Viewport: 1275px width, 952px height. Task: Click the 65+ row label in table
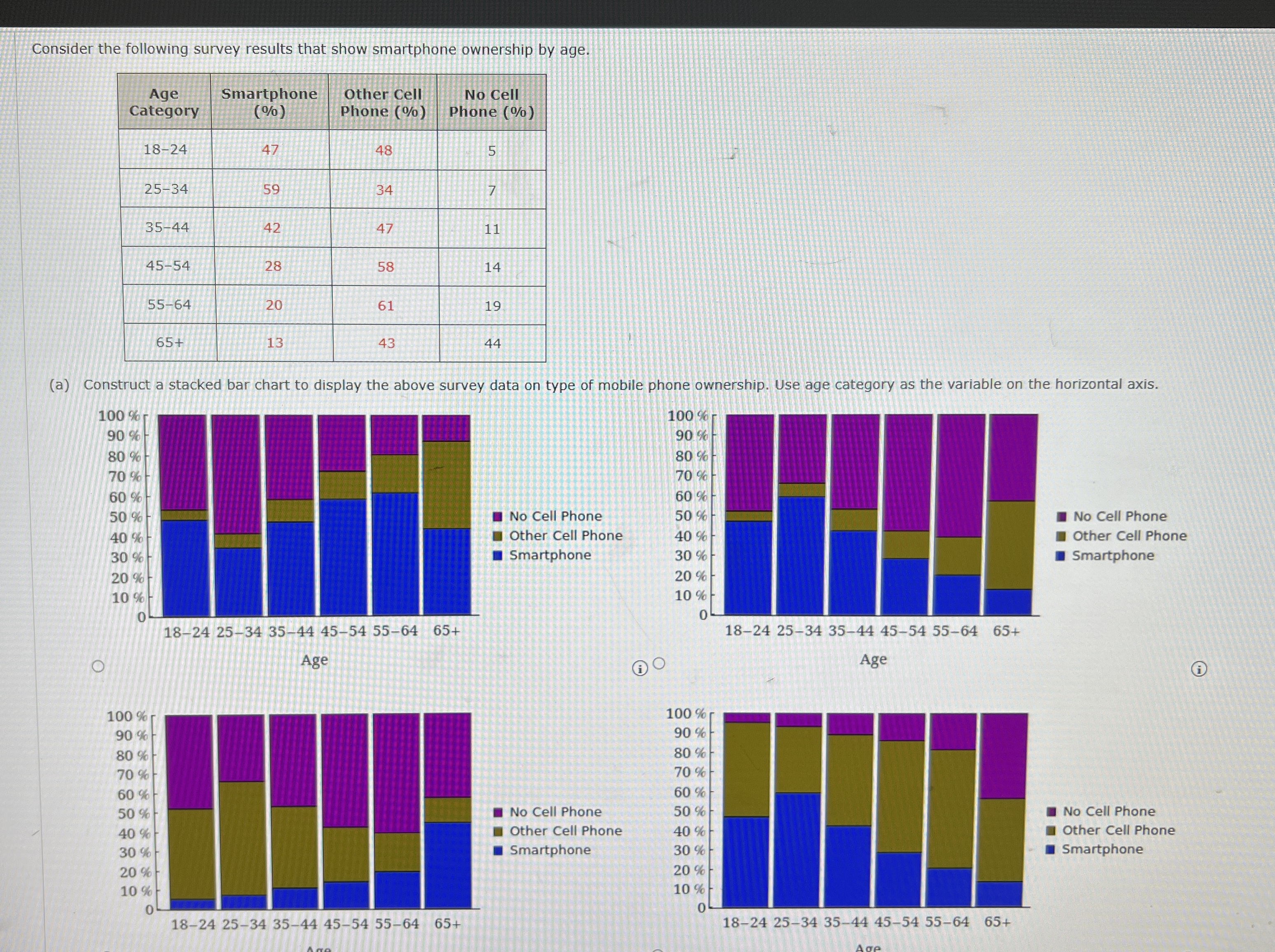point(170,342)
